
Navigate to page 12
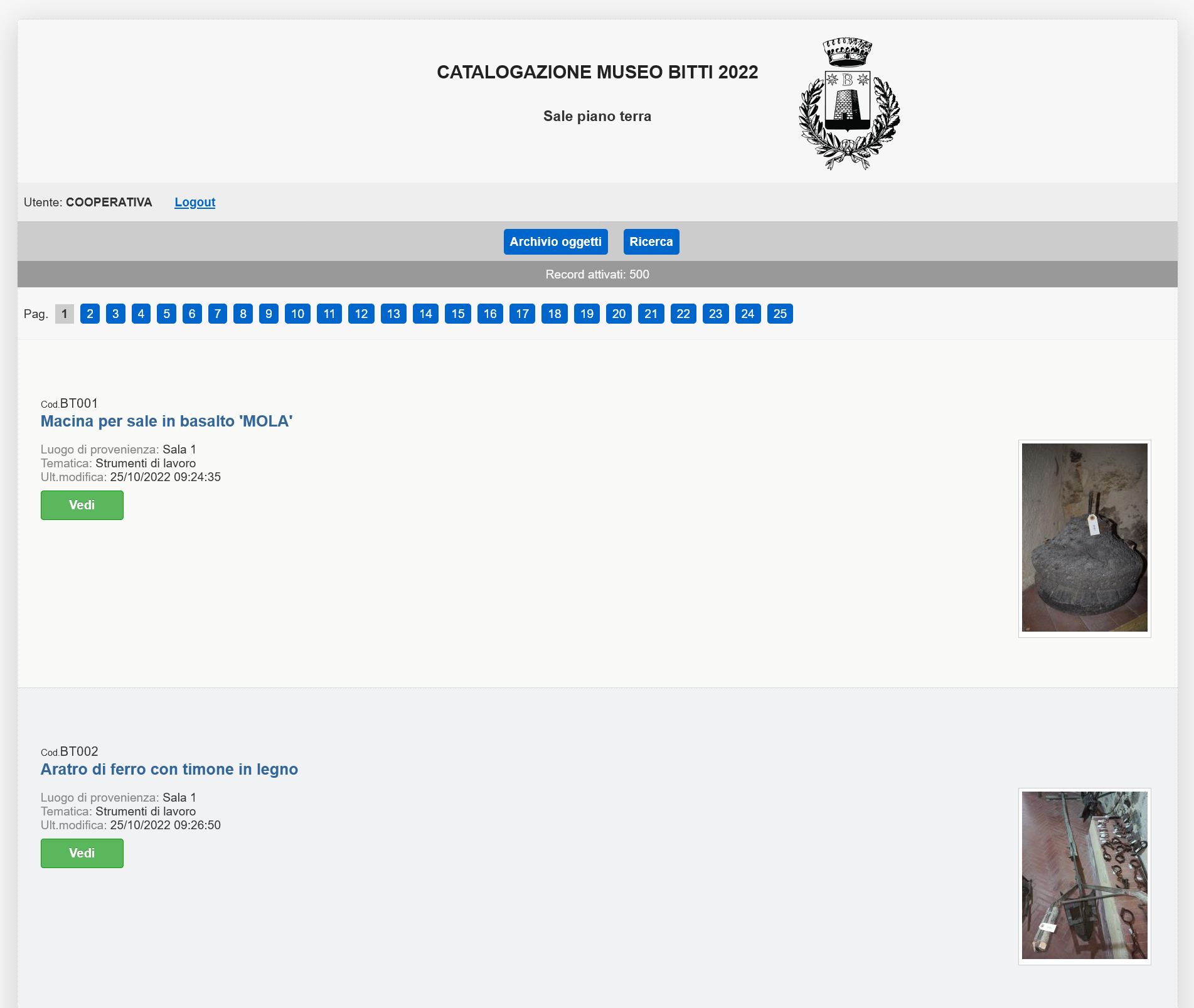point(361,314)
